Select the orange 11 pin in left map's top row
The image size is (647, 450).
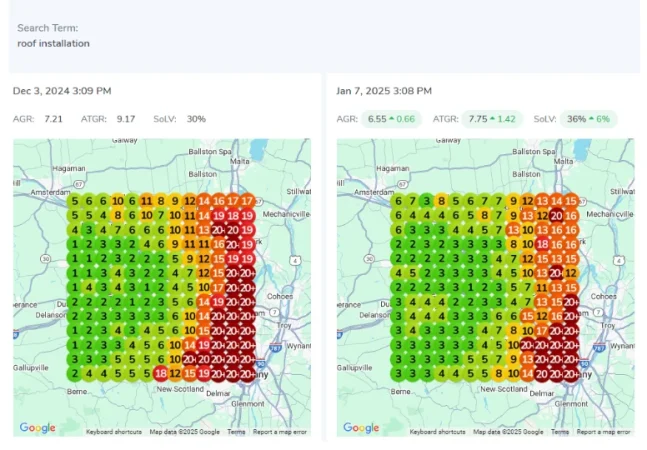[146, 200]
